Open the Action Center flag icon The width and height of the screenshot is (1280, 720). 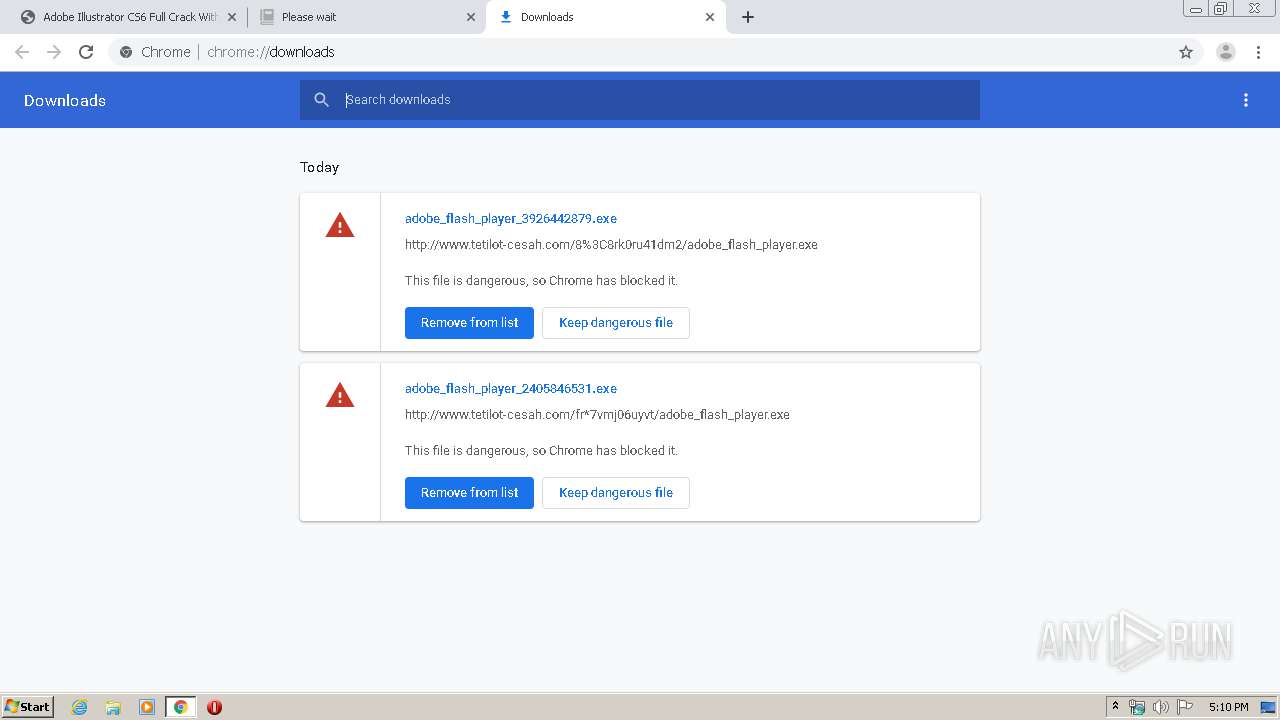pos(1185,707)
